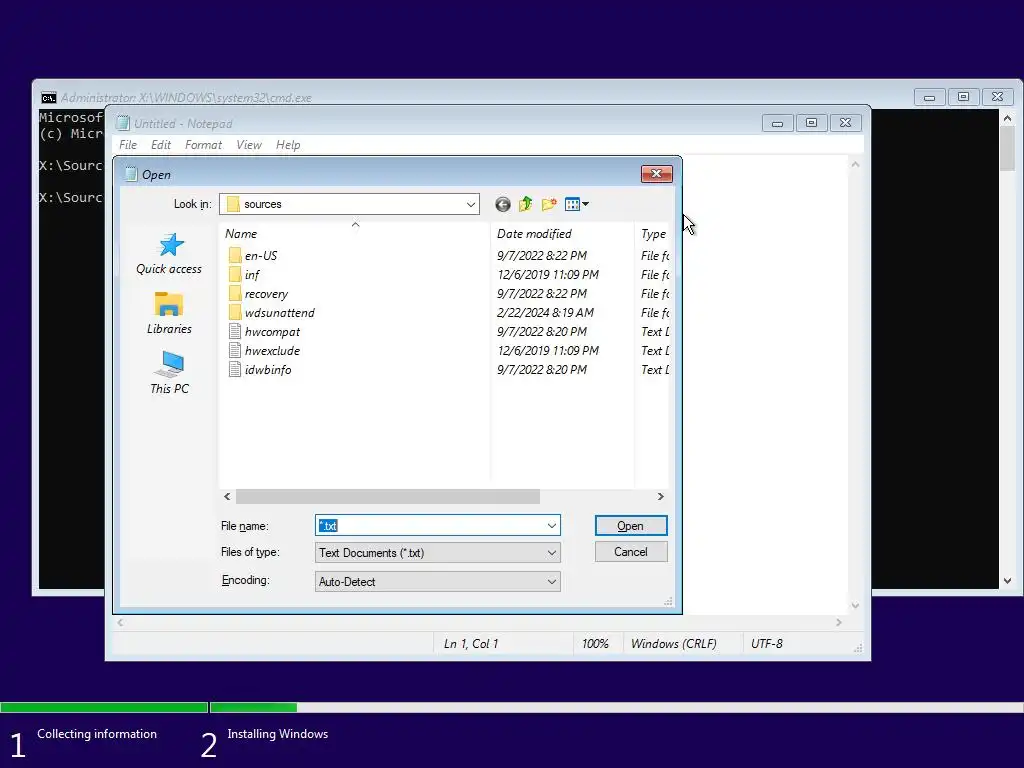Screen dimensions: 1024x768
Task: Click the Back arrow icon in Open dialog
Action: pos(502,204)
